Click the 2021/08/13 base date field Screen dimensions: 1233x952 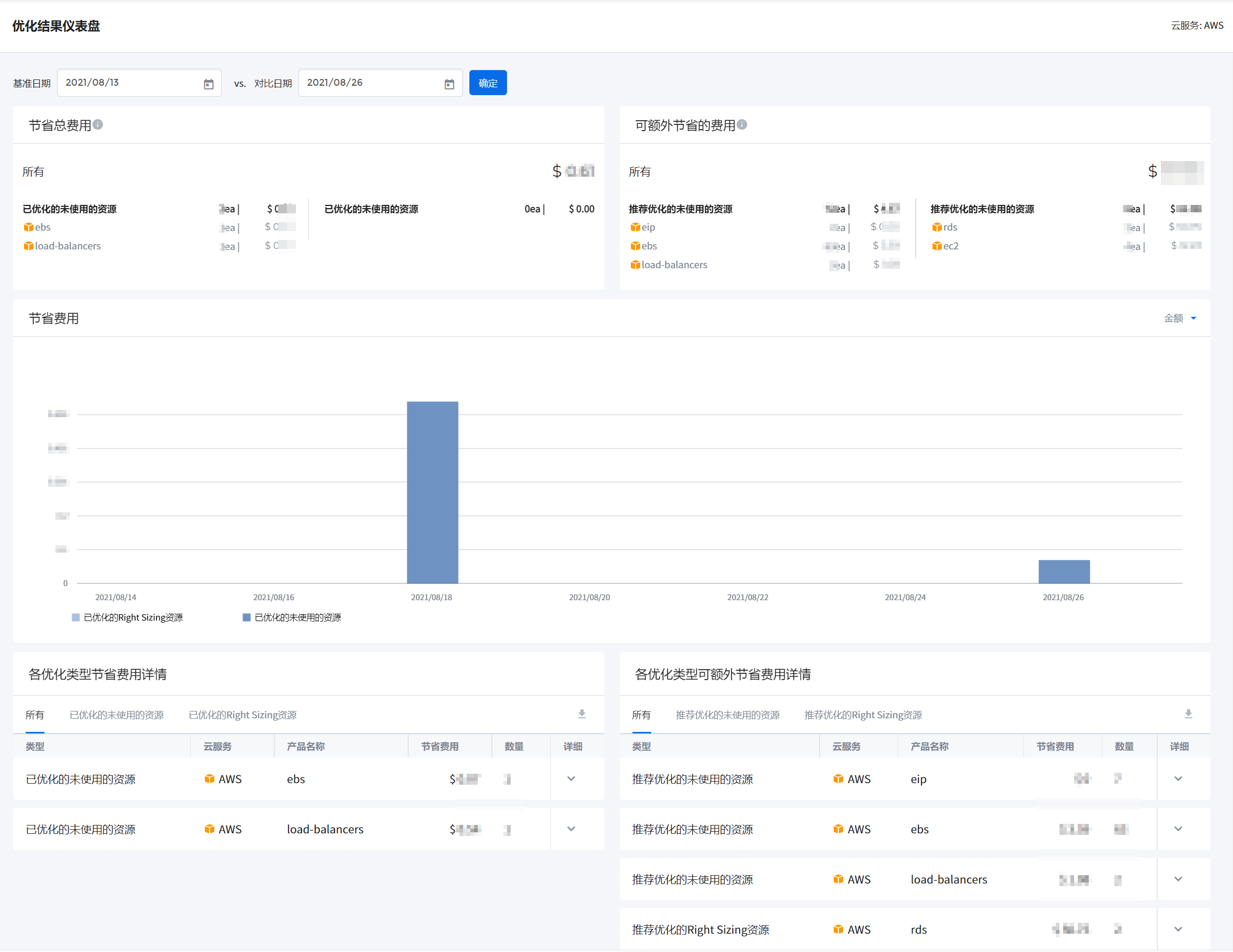130,83
